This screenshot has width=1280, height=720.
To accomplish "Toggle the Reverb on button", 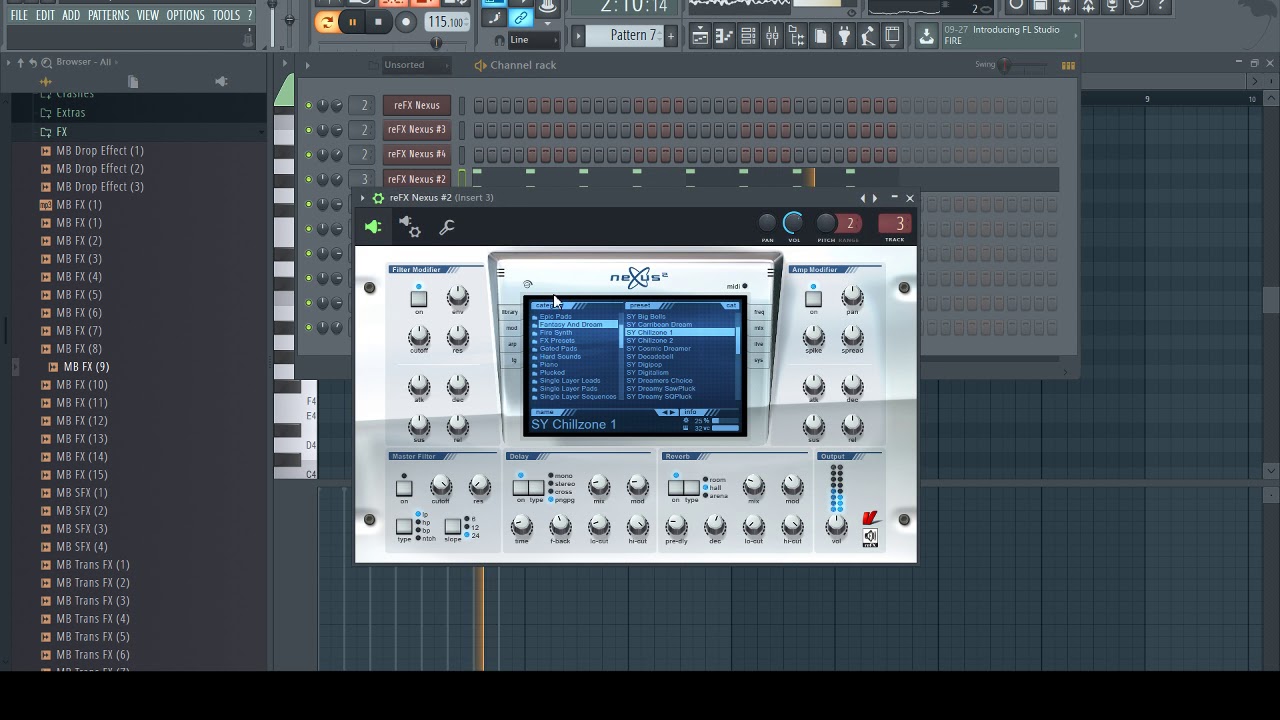I will tap(676, 488).
